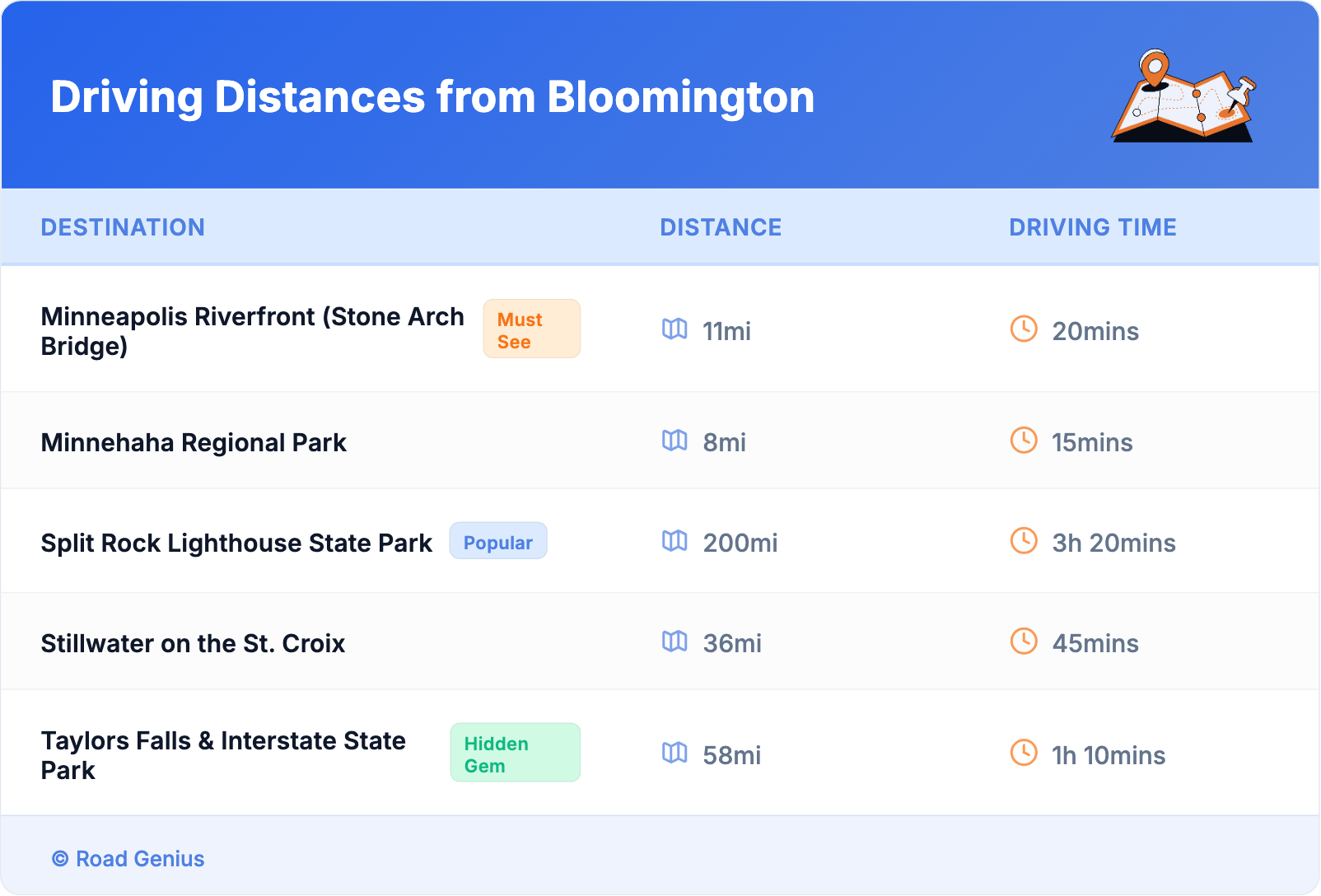Click the Driving Time column header
1321x896 pixels.
1093,227
